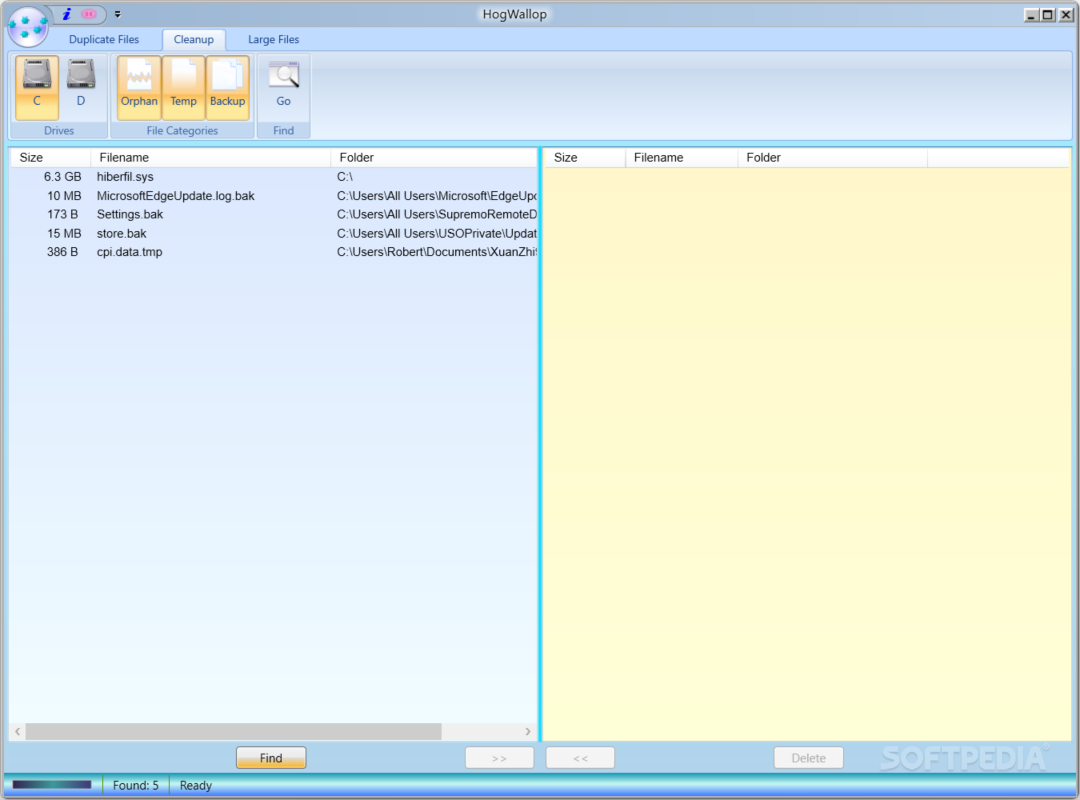Click the Found: 5 status text
The image size is (1080, 800).
[x=136, y=786]
